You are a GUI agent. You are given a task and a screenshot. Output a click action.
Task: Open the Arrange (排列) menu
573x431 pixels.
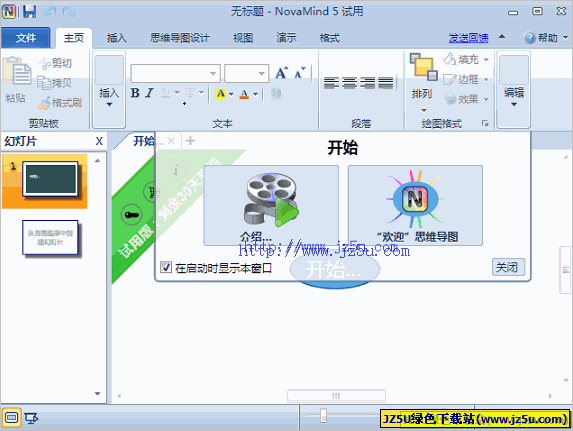[x=423, y=82]
